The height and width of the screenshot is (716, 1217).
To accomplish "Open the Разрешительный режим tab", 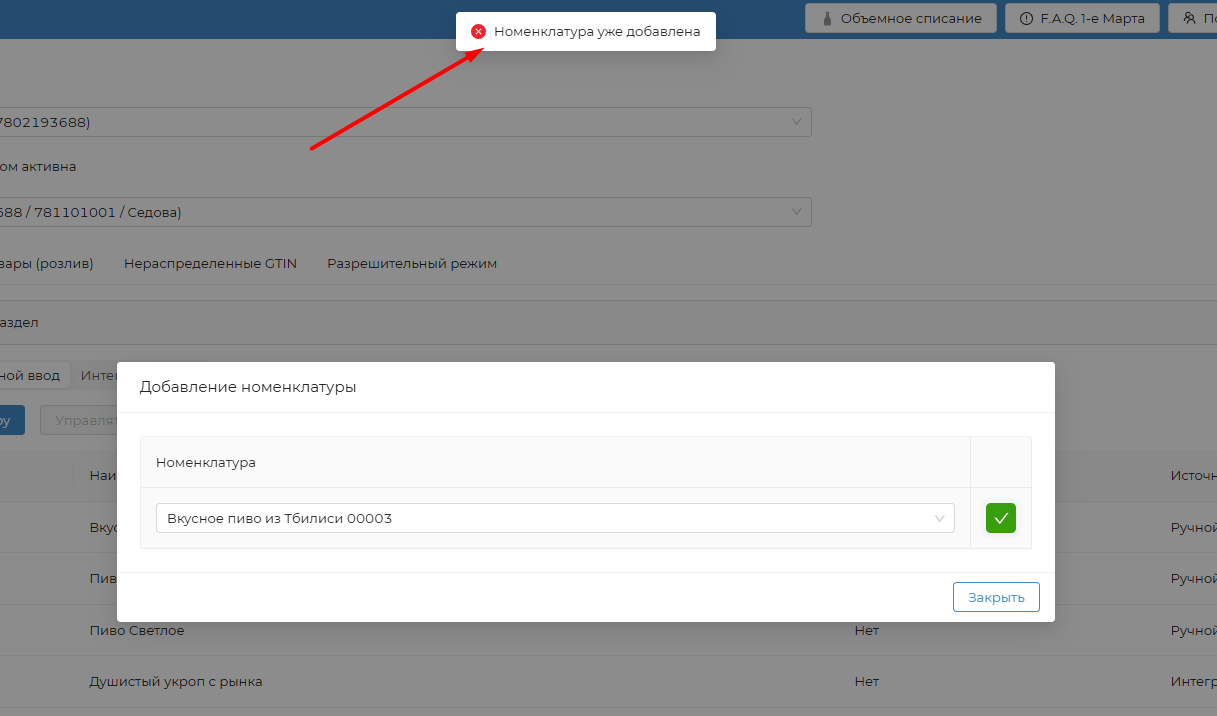I will pyautogui.click(x=411, y=264).
